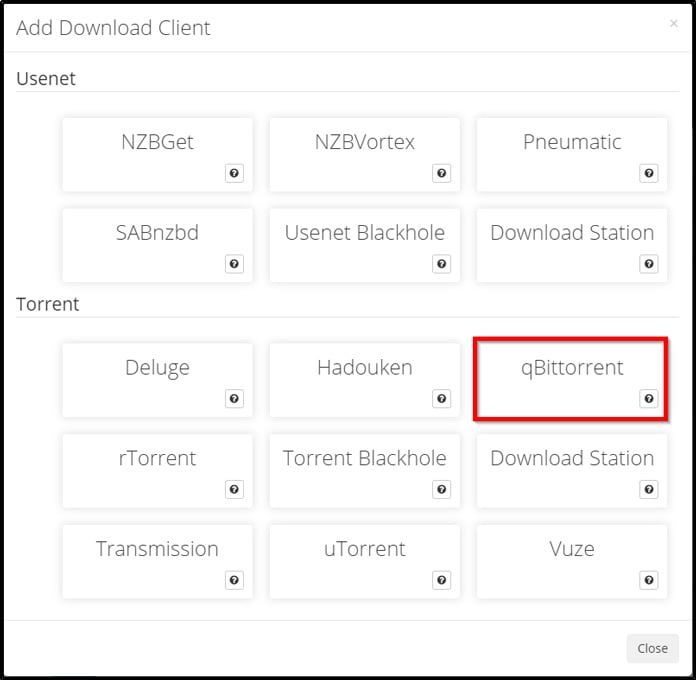Viewport: 696px width, 680px height.
Task: Select Download Station under Usenet section
Action: click(572, 245)
